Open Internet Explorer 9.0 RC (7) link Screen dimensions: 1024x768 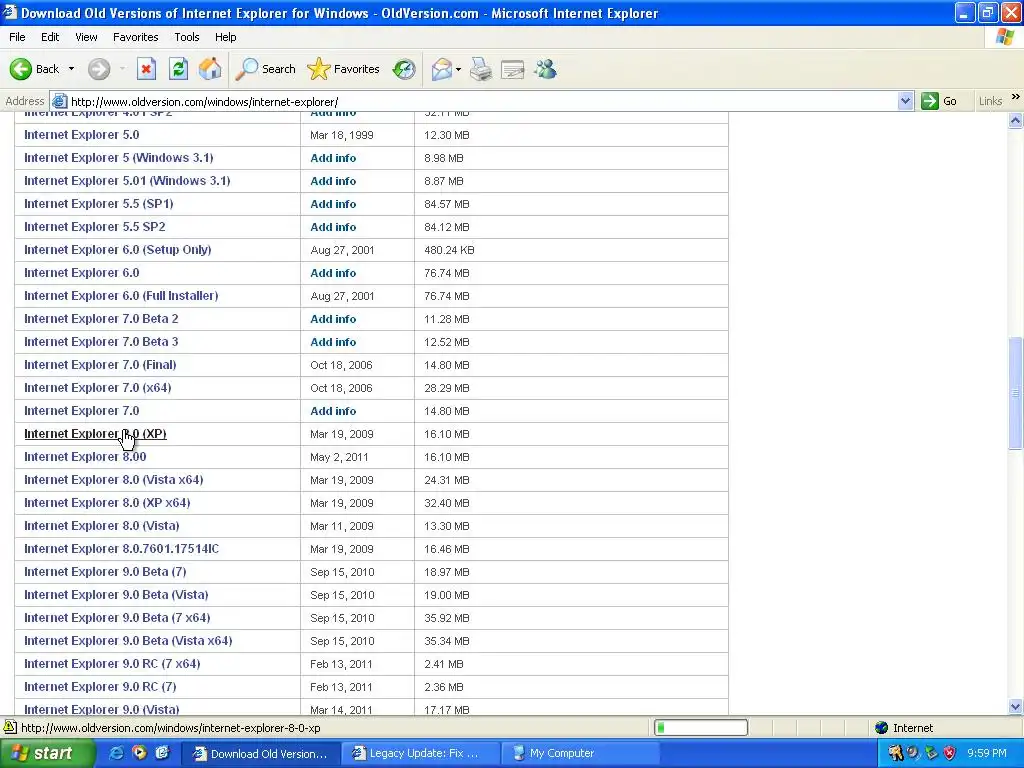[101, 686]
